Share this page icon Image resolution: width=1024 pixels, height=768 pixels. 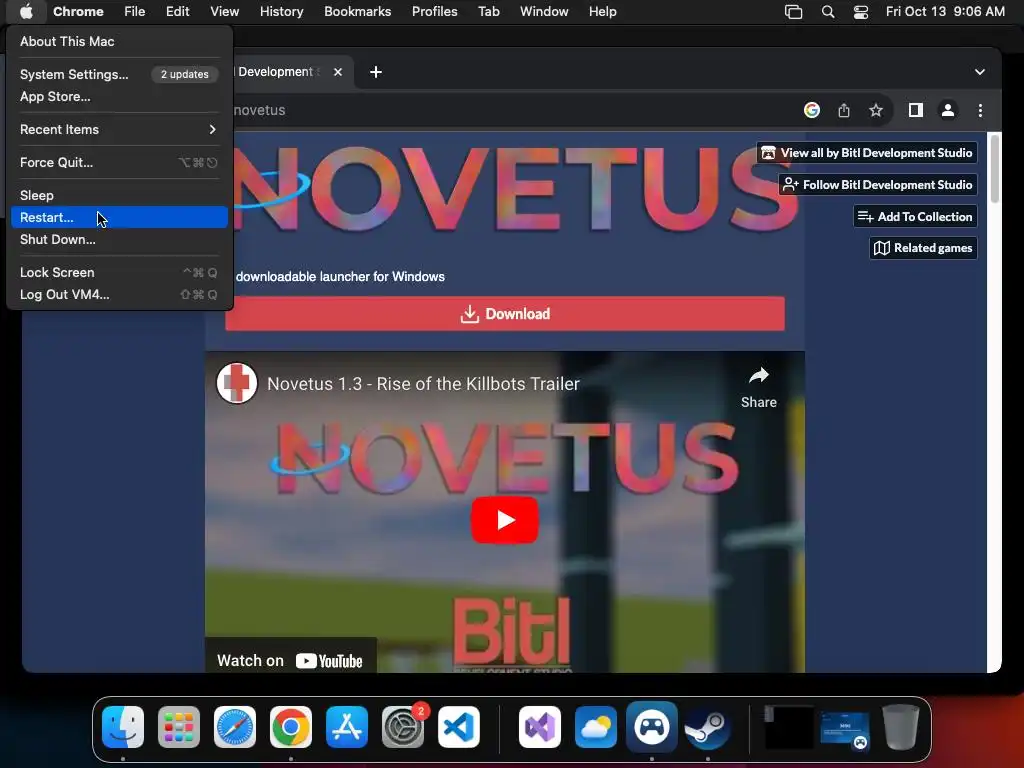click(844, 110)
